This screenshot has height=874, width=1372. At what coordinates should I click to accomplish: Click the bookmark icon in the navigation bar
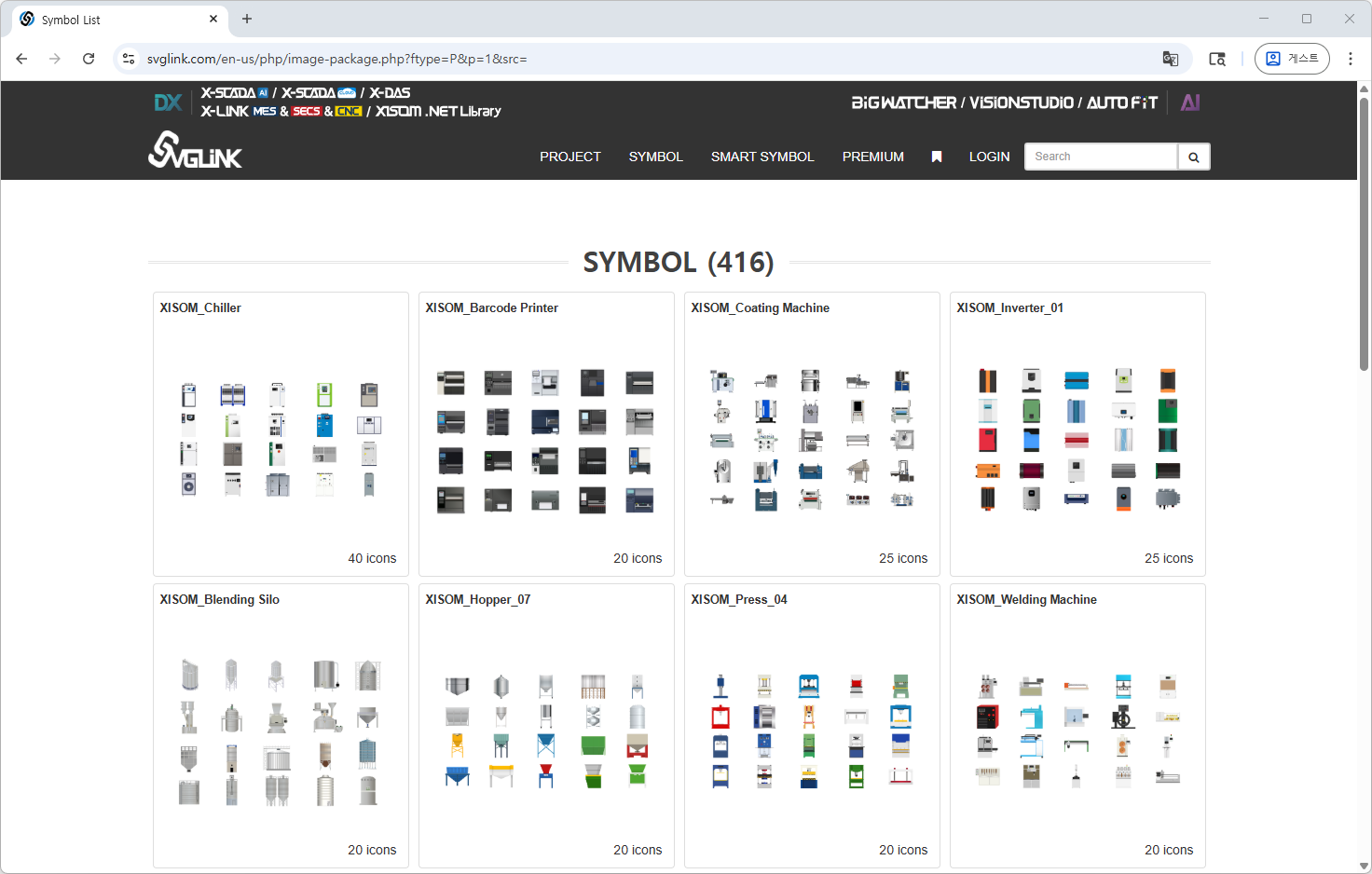click(937, 157)
